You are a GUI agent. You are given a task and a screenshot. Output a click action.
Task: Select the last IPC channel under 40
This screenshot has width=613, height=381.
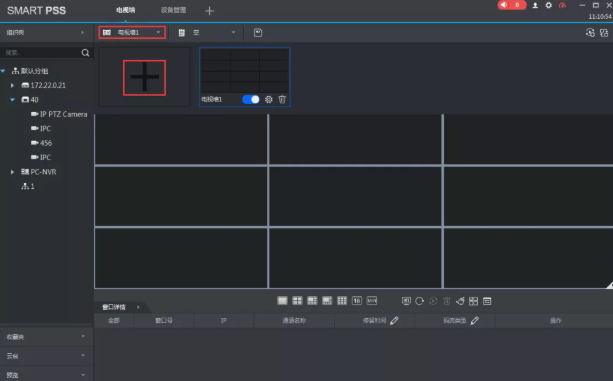[x=41, y=157]
